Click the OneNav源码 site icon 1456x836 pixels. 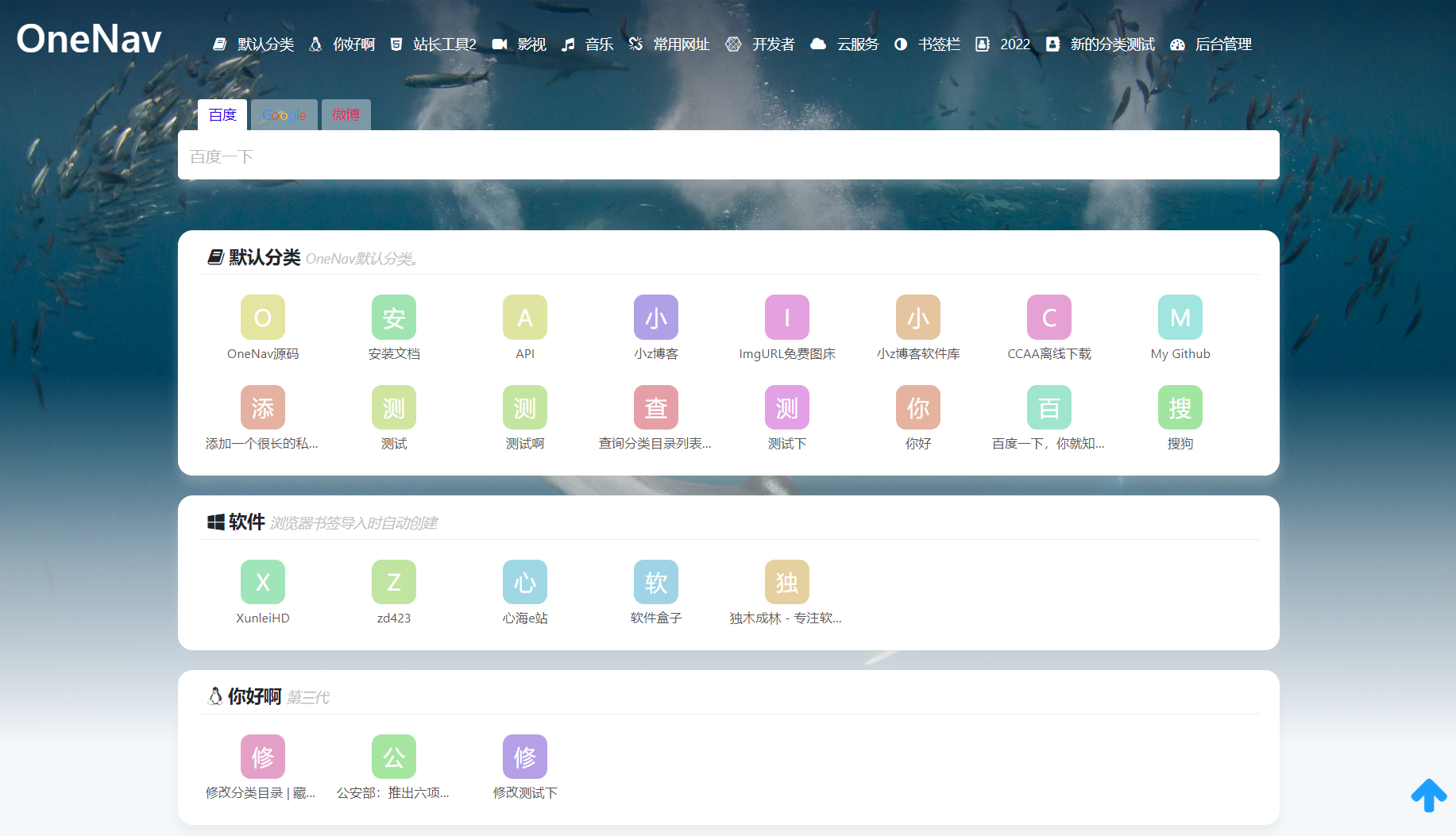(262, 318)
